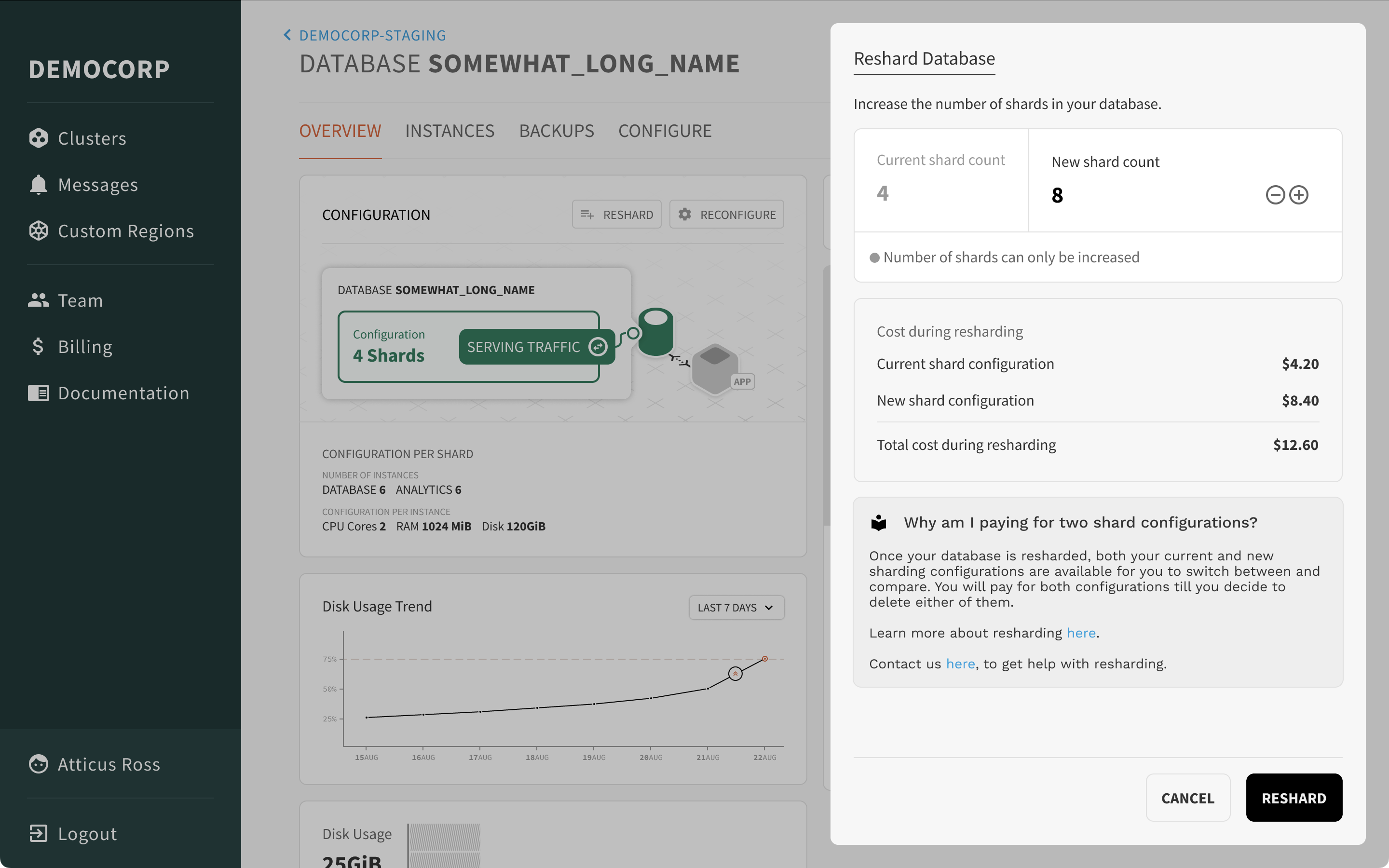The height and width of the screenshot is (868, 1389).
Task: Click the Team people icon
Action: click(x=39, y=300)
